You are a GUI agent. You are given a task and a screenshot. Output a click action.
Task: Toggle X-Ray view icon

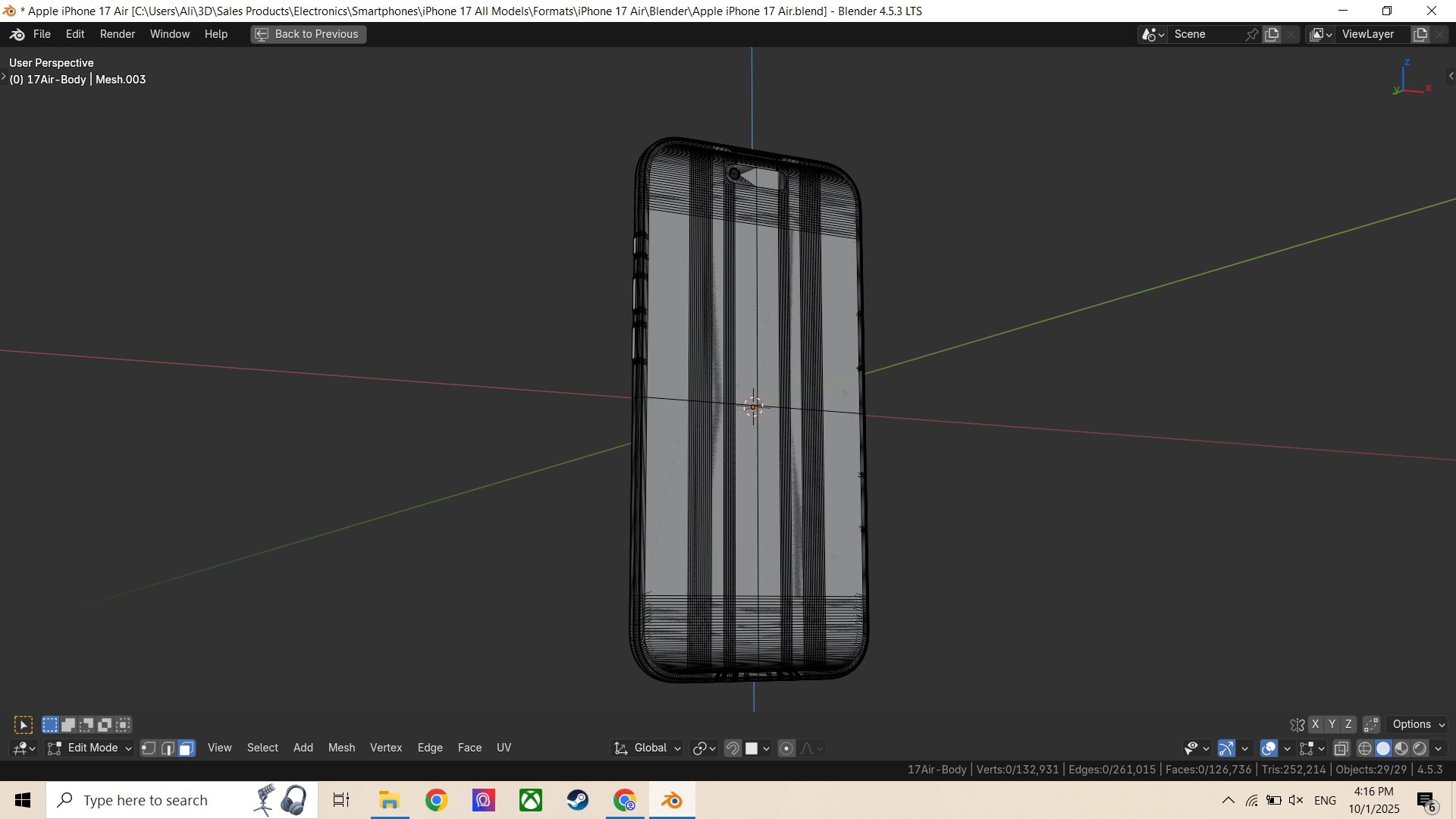1341,748
